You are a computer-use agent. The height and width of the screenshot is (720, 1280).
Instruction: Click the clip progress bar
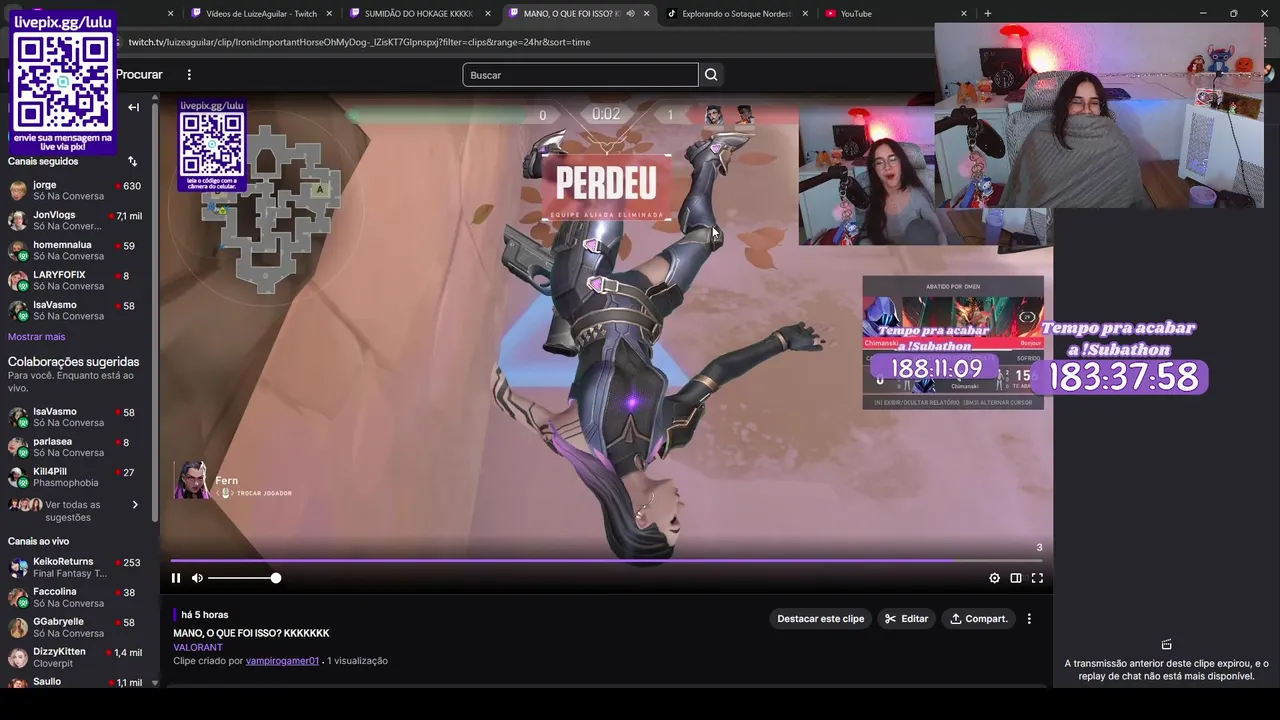coord(606,561)
